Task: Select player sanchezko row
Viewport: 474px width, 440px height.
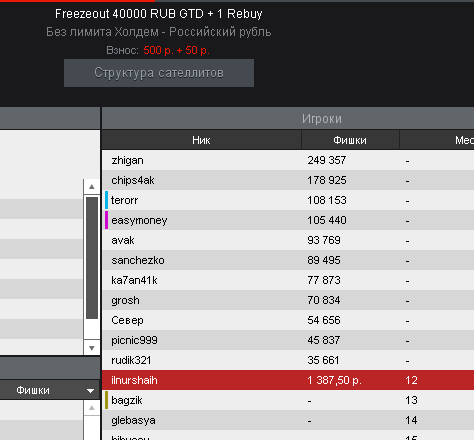Action: click(288, 260)
